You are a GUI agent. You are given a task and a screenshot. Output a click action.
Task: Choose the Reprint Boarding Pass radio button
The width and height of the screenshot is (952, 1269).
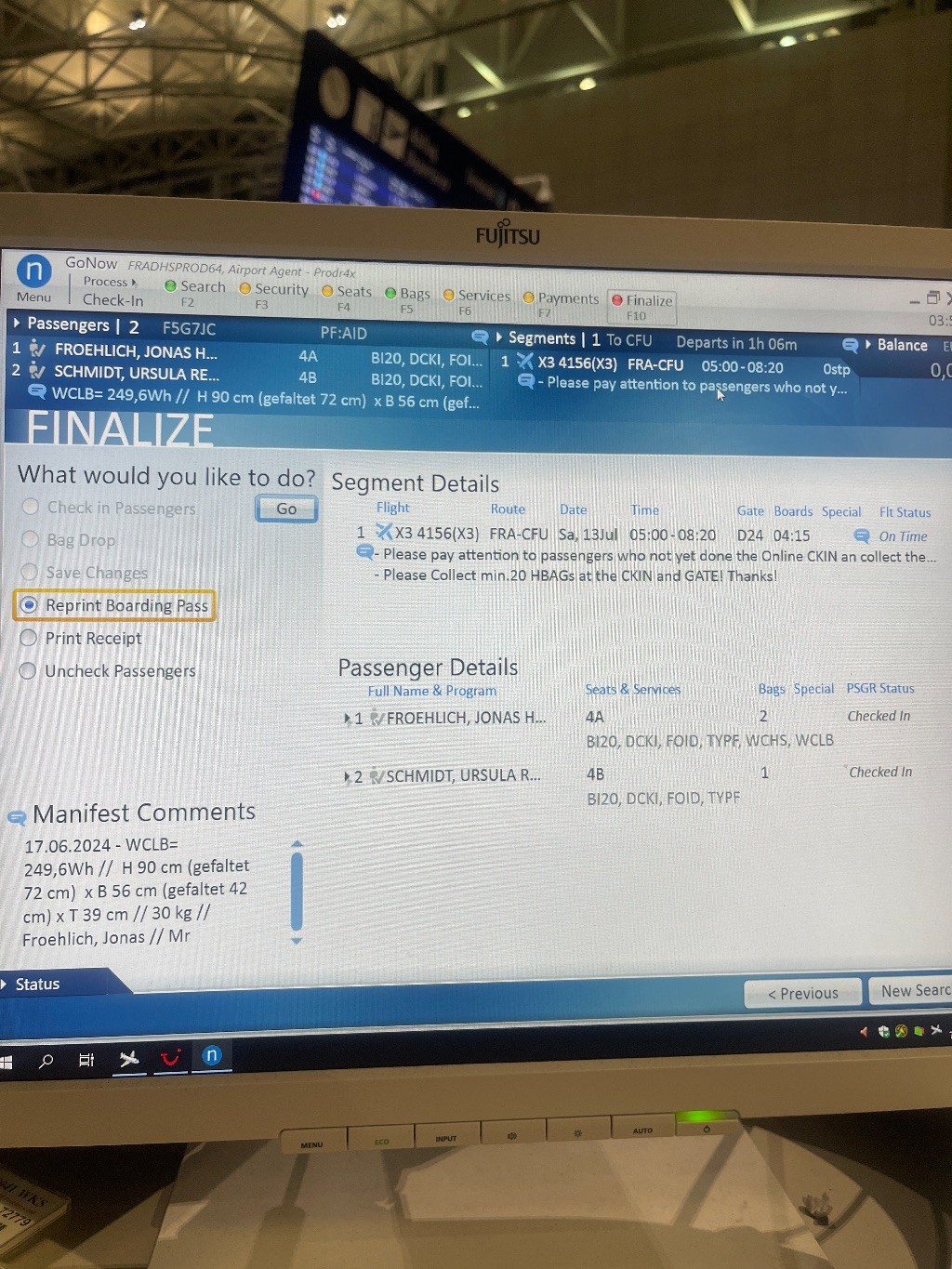(x=30, y=605)
